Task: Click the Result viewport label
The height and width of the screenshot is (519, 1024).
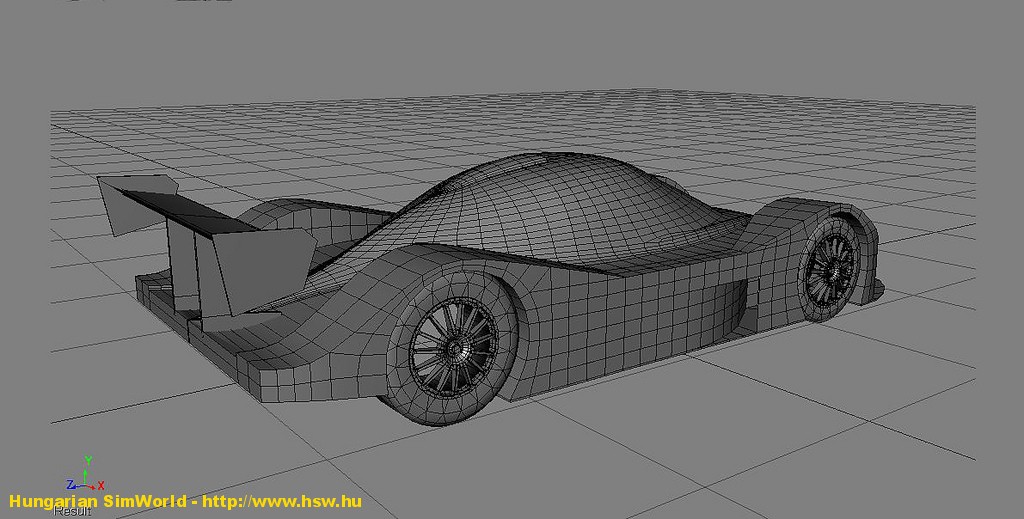Action: tap(72, 512)
